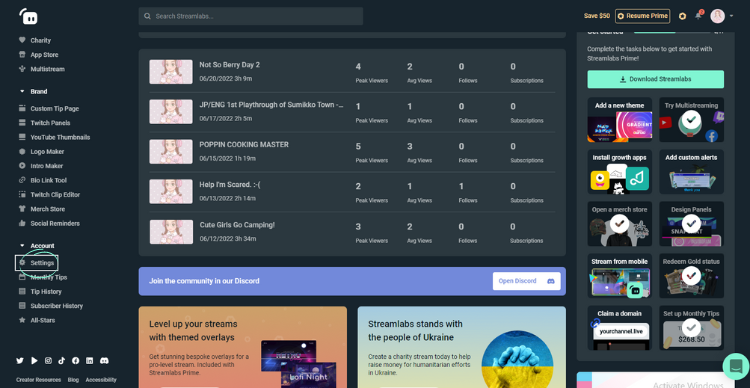This screenshot has width=750, height=388.
Task: Click the Discord icon in the footer
Action: [x=104, y=361]
